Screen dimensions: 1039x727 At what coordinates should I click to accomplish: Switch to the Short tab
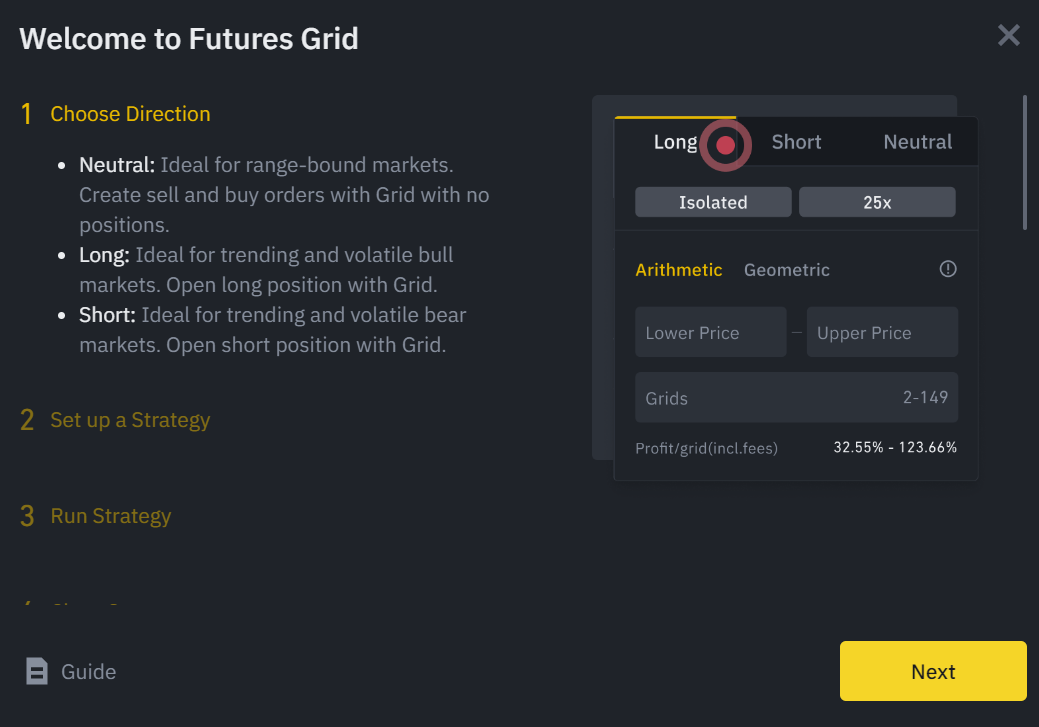pyautogui.click(x=796, y=142)
